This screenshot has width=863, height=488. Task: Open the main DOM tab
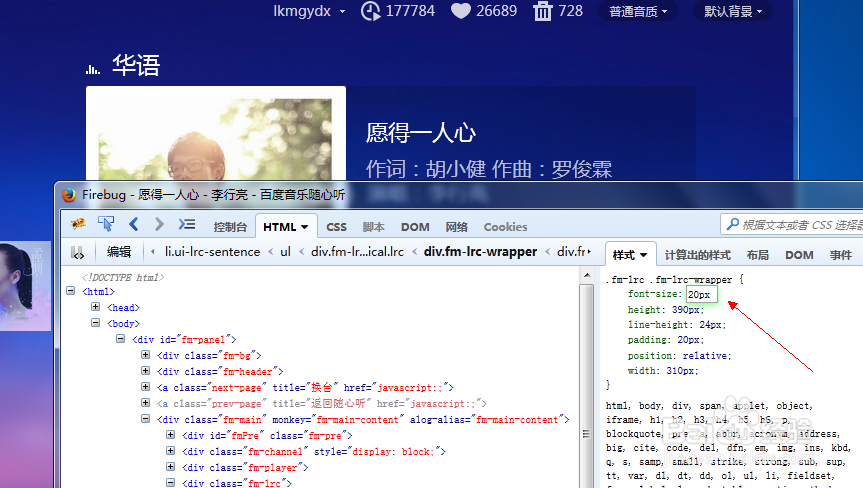[415, 227]
